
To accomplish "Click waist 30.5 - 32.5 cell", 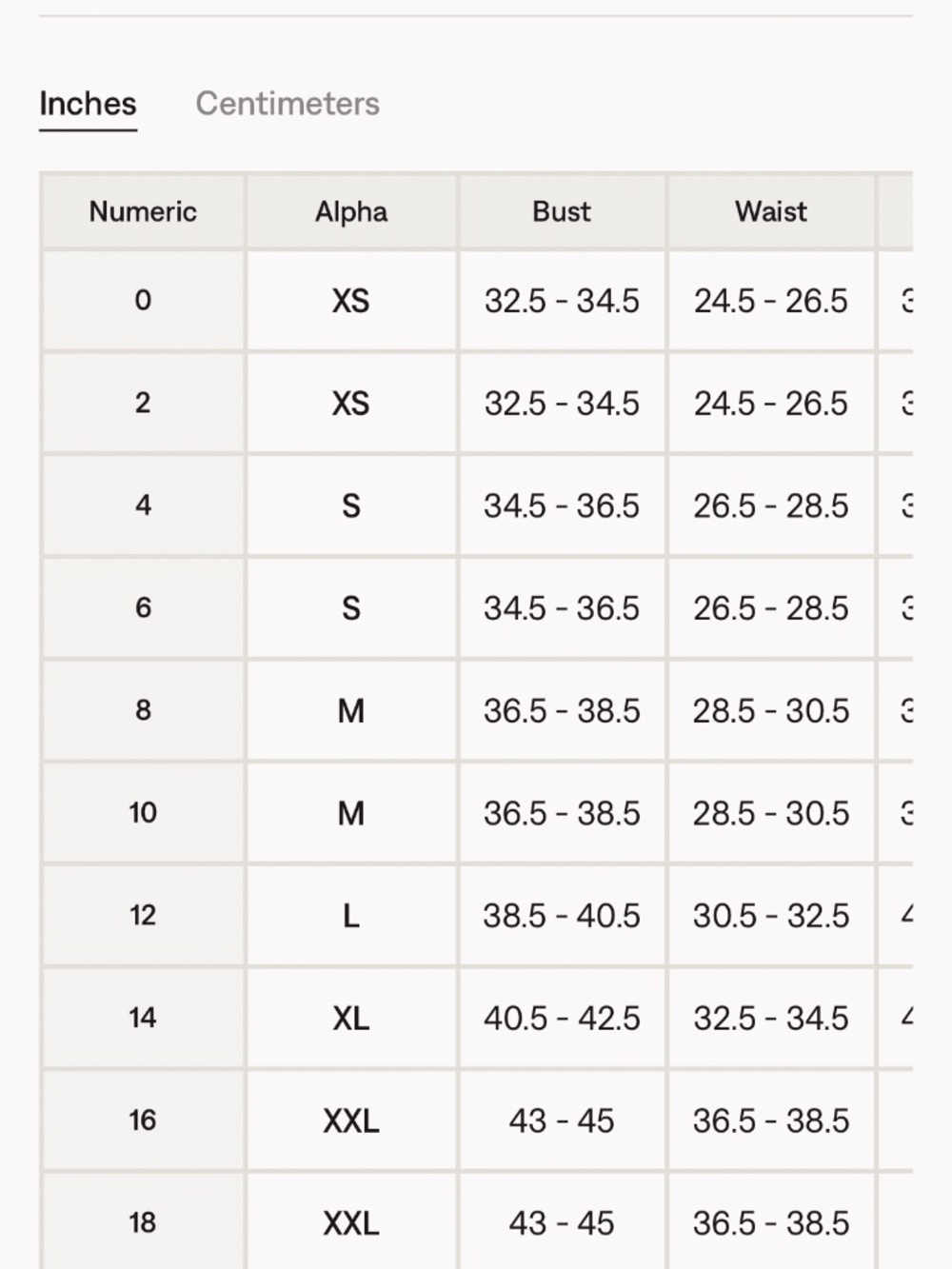I will coord(771,916).
